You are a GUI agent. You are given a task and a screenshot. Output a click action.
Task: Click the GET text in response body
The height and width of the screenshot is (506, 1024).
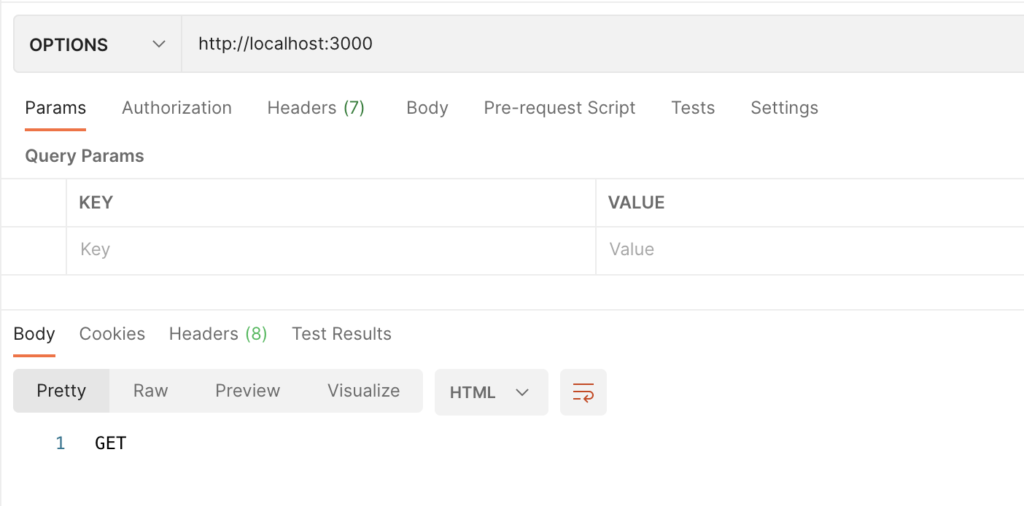click(110, 444)
